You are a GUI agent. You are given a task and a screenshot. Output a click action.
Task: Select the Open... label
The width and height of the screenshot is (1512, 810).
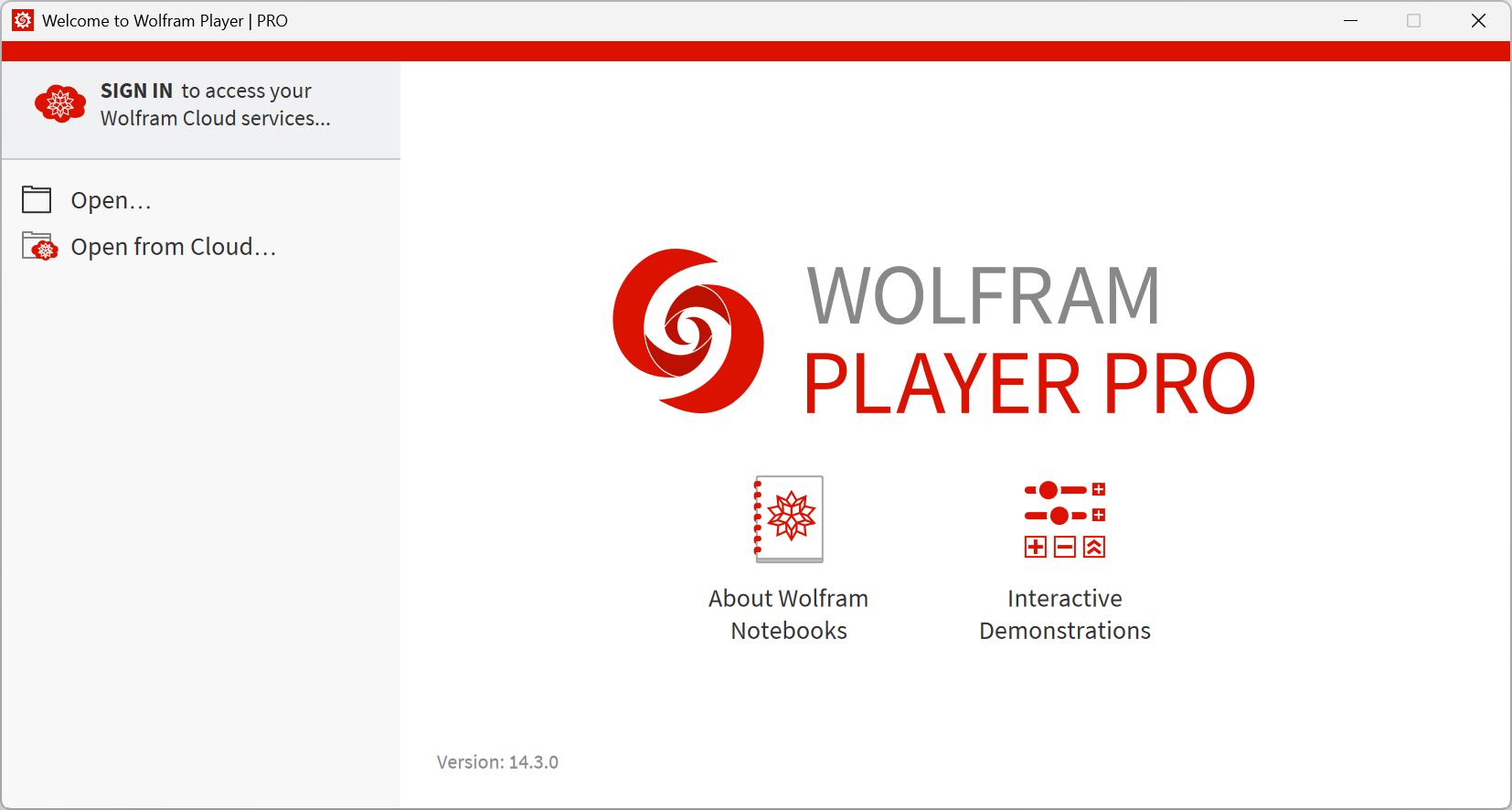tap(111, 200)
